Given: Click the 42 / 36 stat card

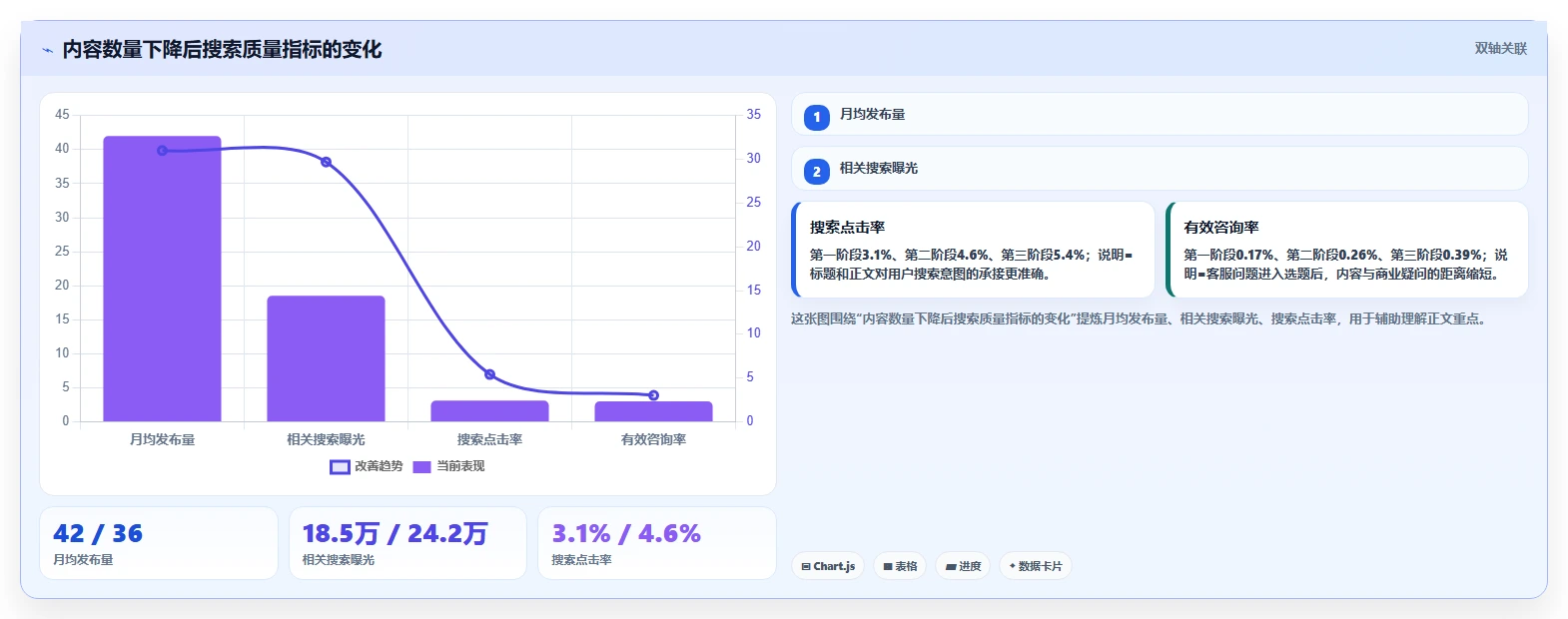Looking at the screenshot, I should (159, 543).
